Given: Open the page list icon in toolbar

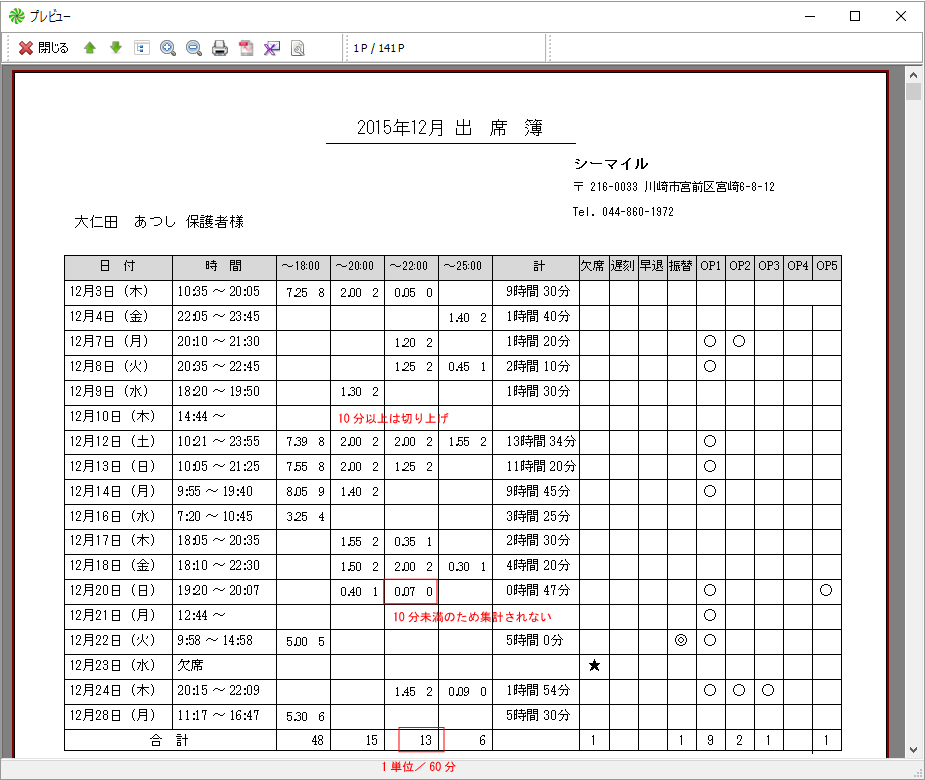Looking at the screenshot, I should pyautogui.click(x=142, y=48).
